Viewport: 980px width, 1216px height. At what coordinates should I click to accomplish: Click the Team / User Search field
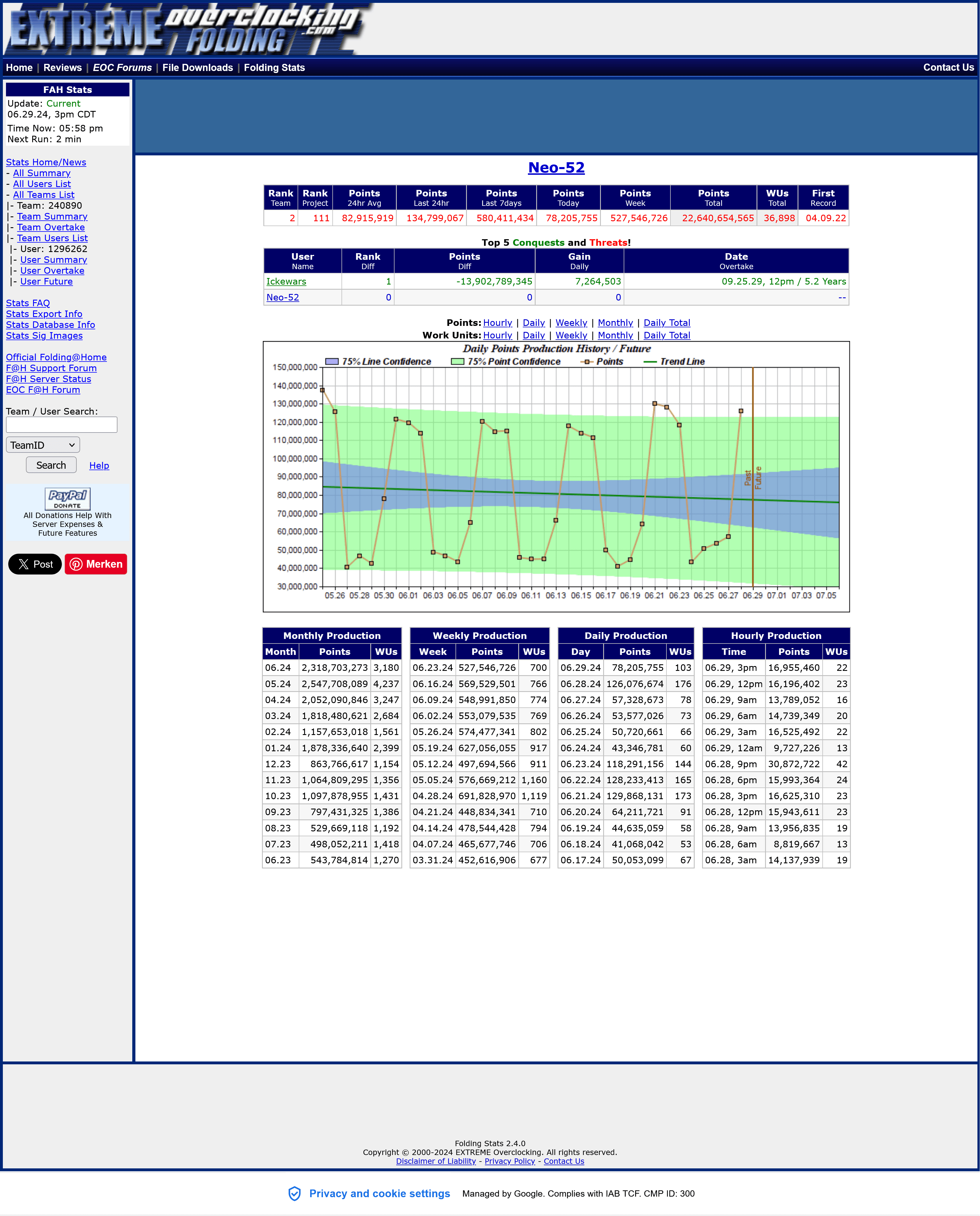62,425
